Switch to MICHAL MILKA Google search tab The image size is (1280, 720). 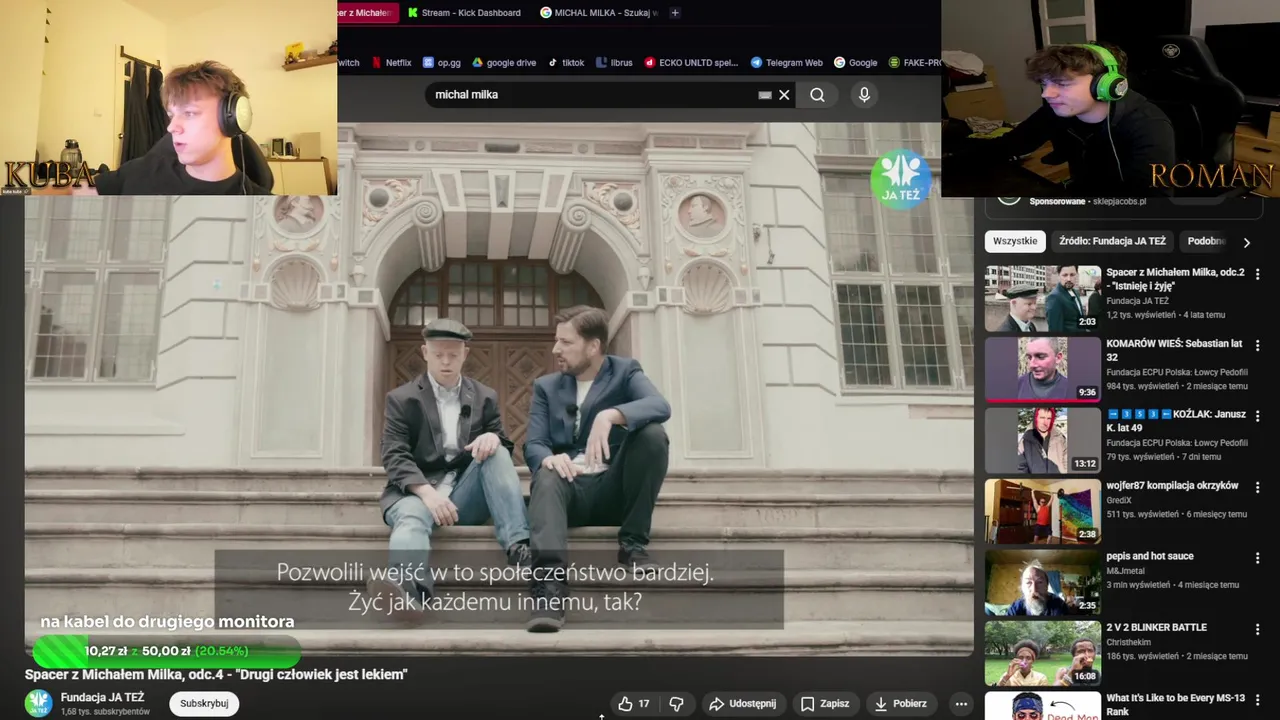pyautogui.click(x=598, y=13)
